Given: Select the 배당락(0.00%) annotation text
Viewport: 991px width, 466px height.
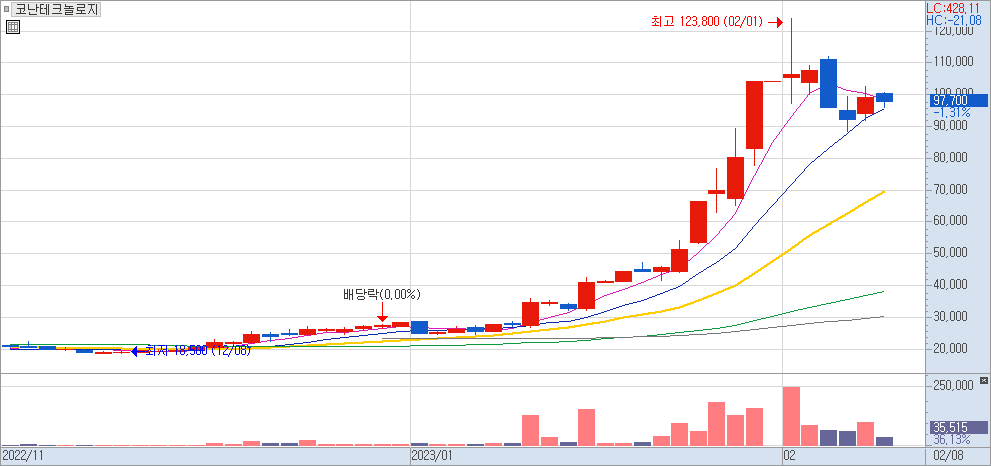Looking at the screenshot, I should click(382, 294).
